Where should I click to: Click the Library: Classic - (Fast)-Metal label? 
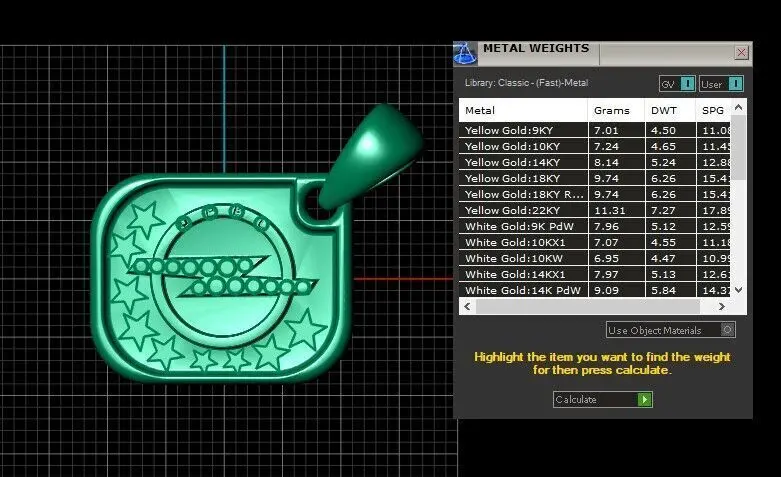point(526,83)
